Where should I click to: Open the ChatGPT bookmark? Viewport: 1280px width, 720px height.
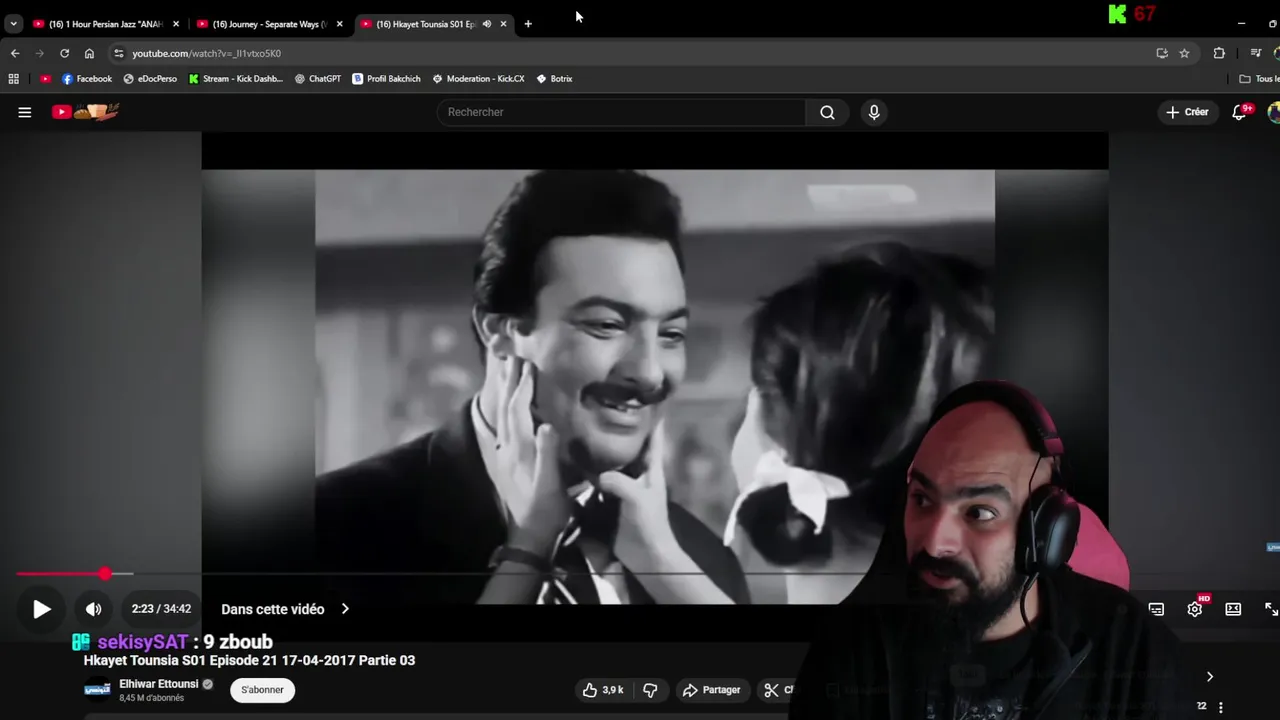[x=318, y=78]
